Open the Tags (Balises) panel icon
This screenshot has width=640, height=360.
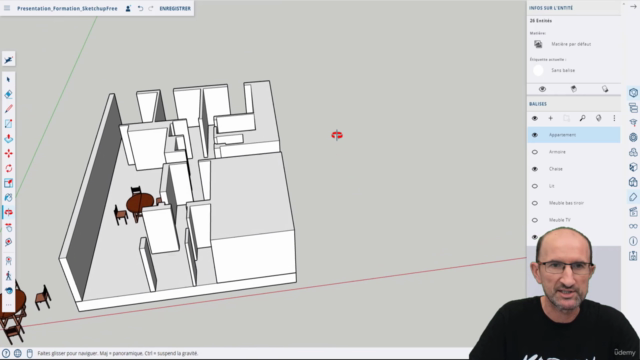[x=633, y=197]
